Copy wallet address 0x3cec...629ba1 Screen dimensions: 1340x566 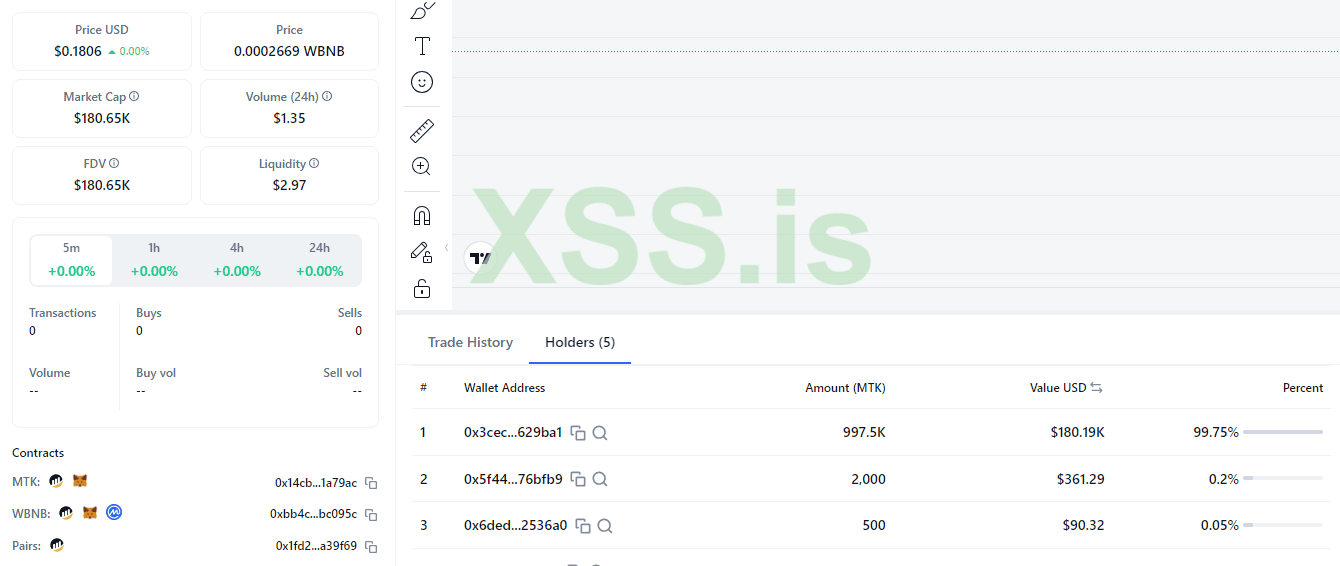click(578, 433)
